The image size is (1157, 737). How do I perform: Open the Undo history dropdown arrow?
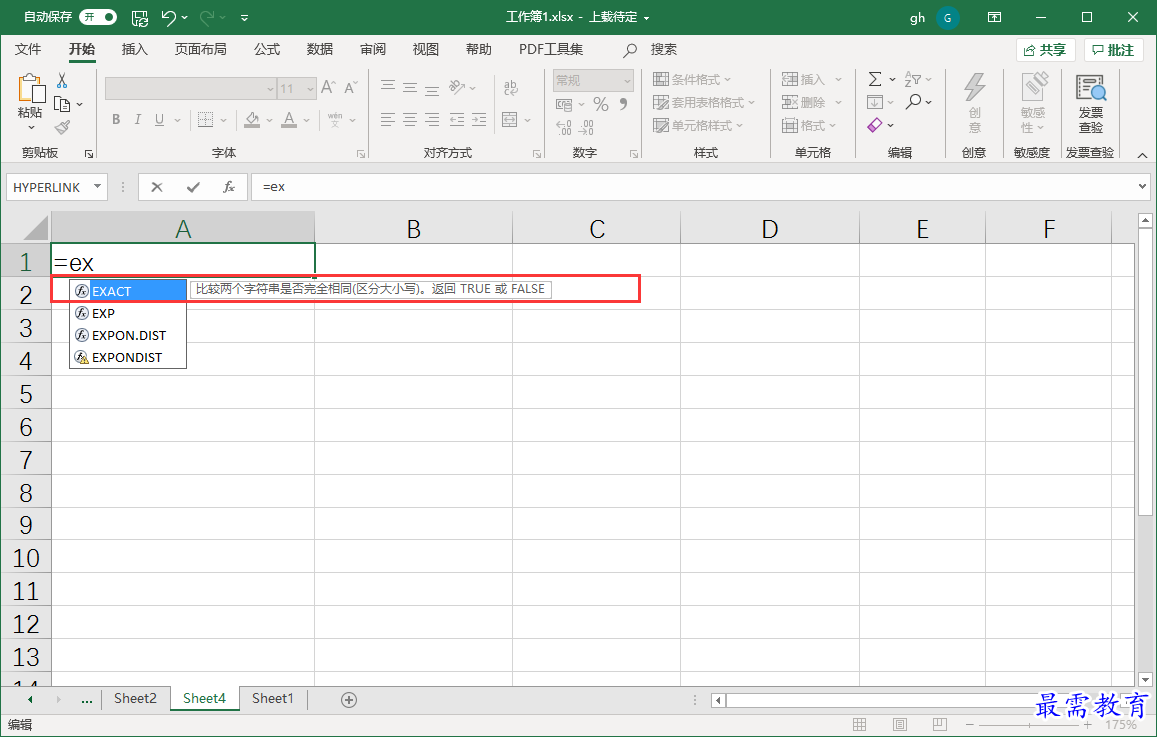pos(184,18)
